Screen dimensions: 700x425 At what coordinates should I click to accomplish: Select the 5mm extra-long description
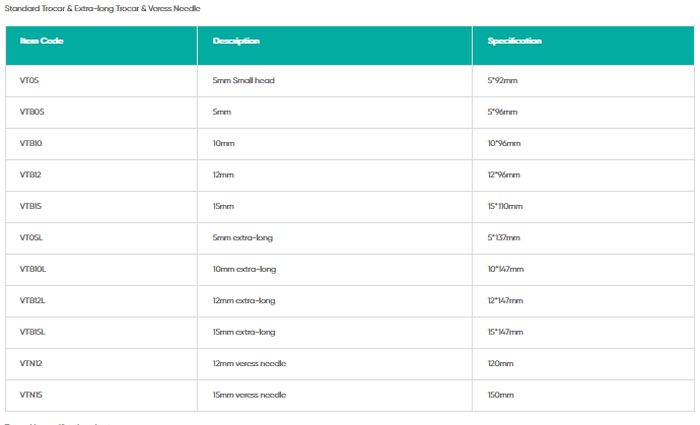tap(243, 238)
